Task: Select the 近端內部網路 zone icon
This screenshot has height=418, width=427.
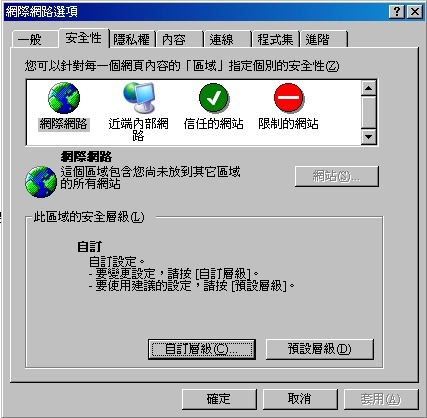Action: tap(139, 98)
